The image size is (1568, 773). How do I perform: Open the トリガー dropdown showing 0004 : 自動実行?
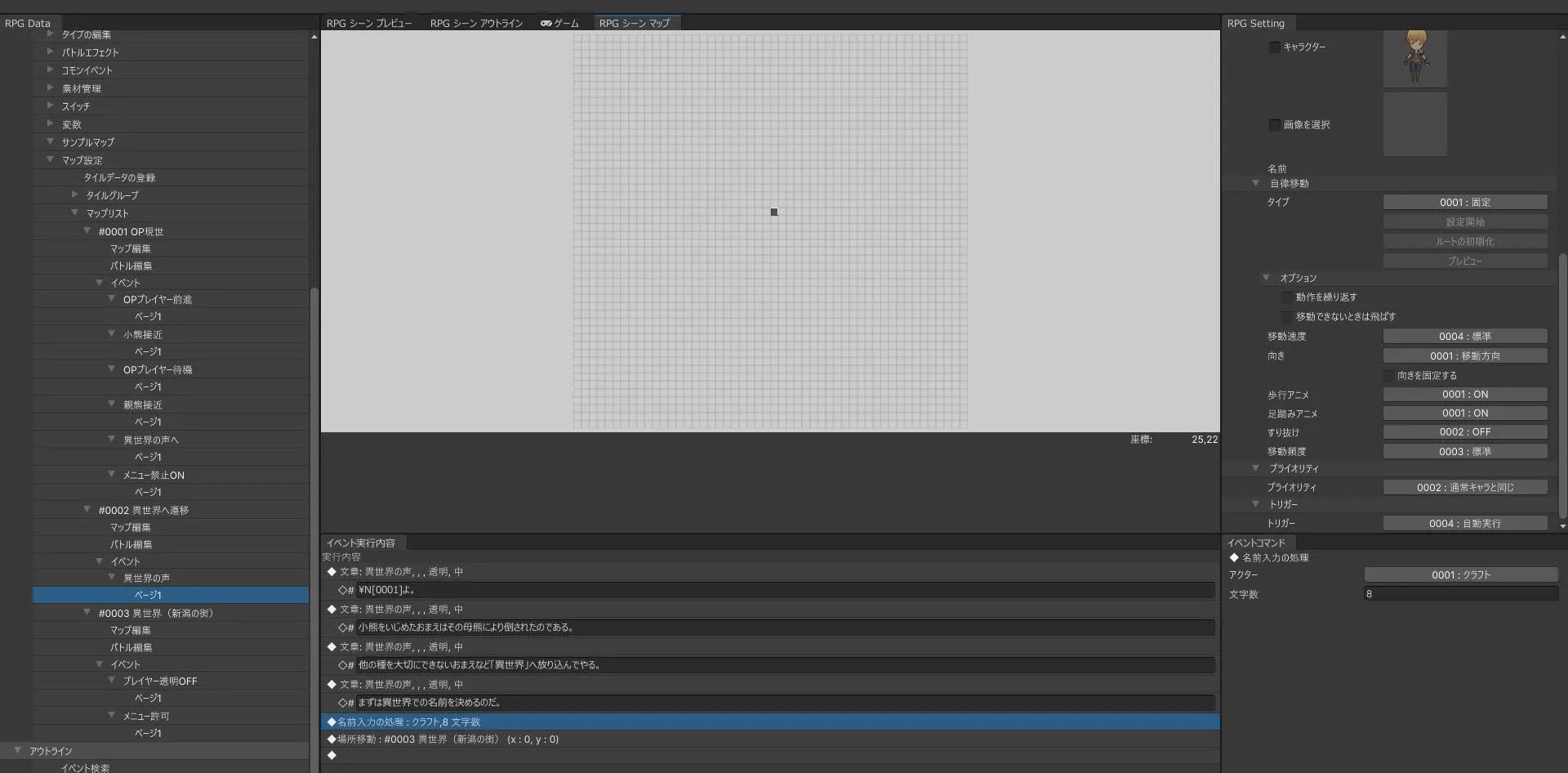(x=1464, y=524)
